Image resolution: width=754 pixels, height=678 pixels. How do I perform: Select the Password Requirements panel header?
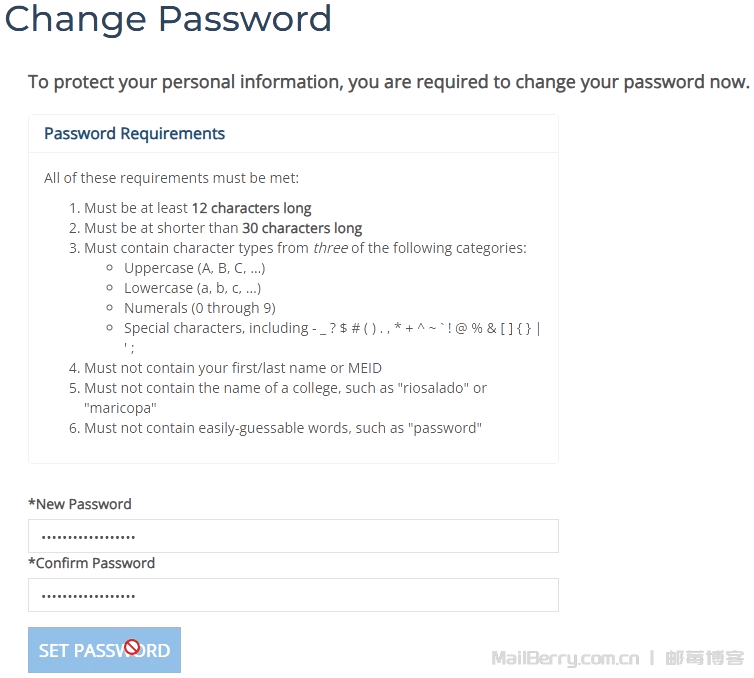pos(135,134)
